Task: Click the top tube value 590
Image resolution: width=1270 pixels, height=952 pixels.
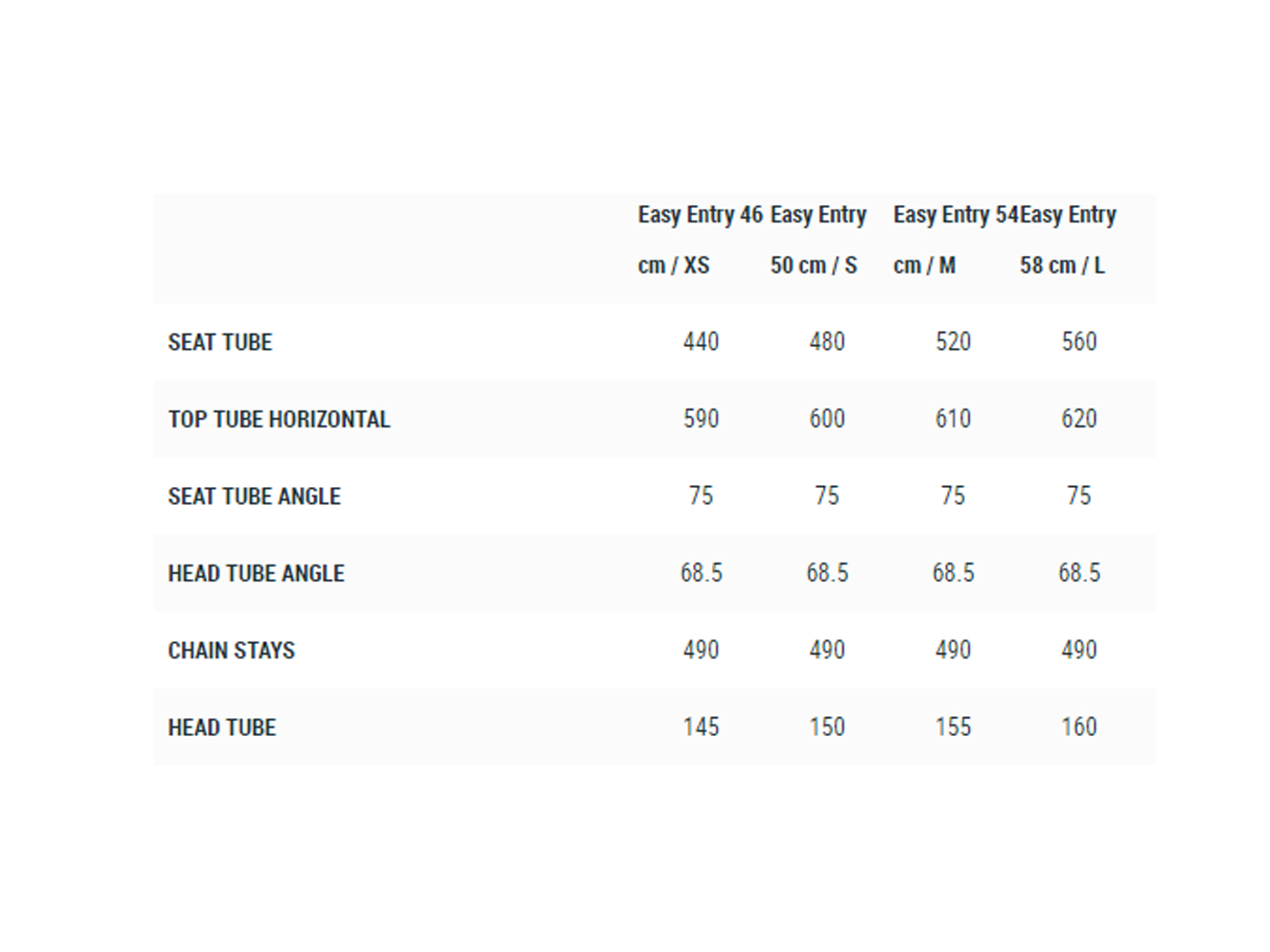Action: coord(701,419)
